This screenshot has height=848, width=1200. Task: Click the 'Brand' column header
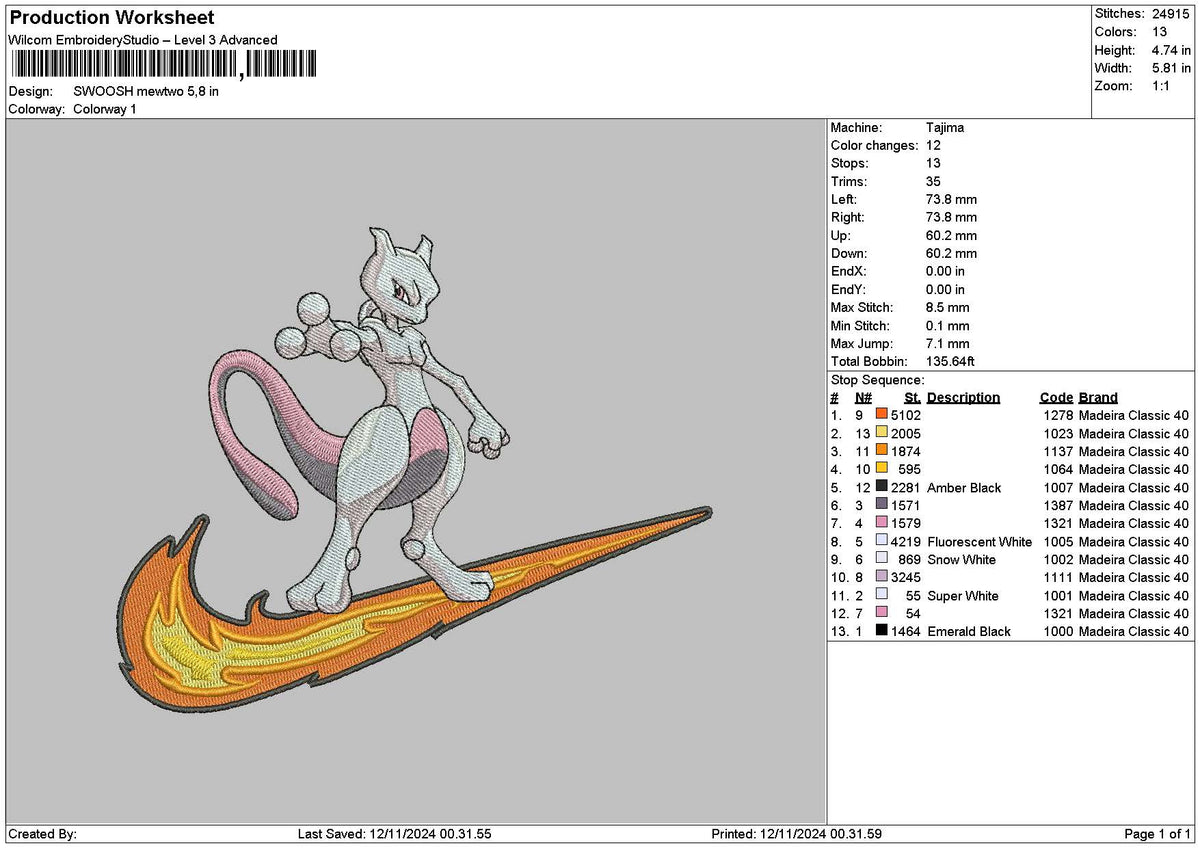(x=1098, y=398)
